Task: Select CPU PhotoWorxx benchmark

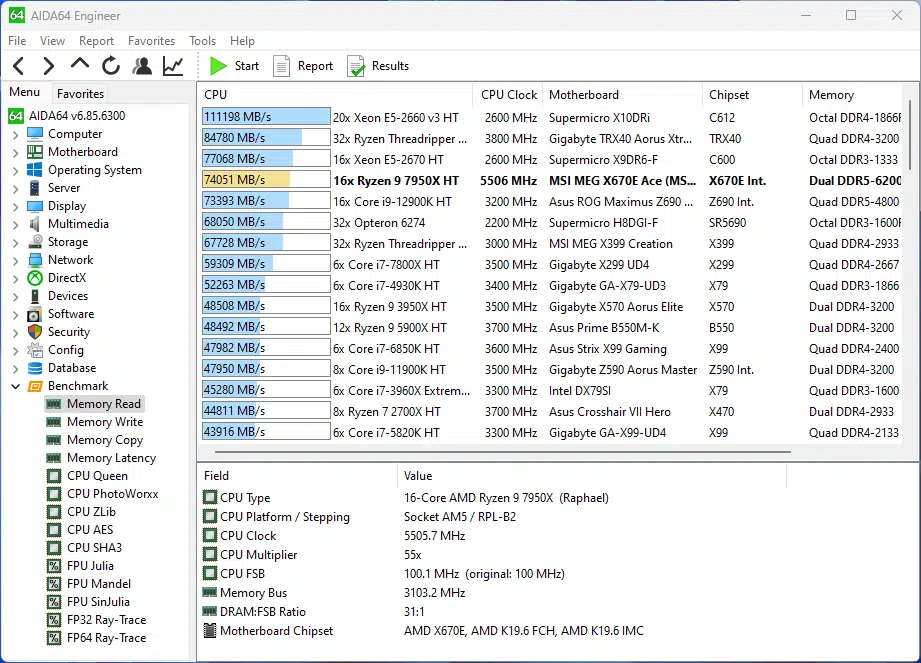Action: point(112,494)
